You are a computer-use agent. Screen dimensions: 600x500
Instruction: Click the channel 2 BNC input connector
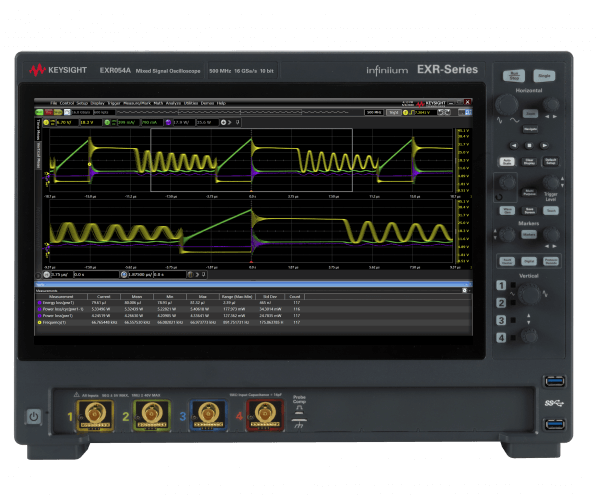click(152, 415)
